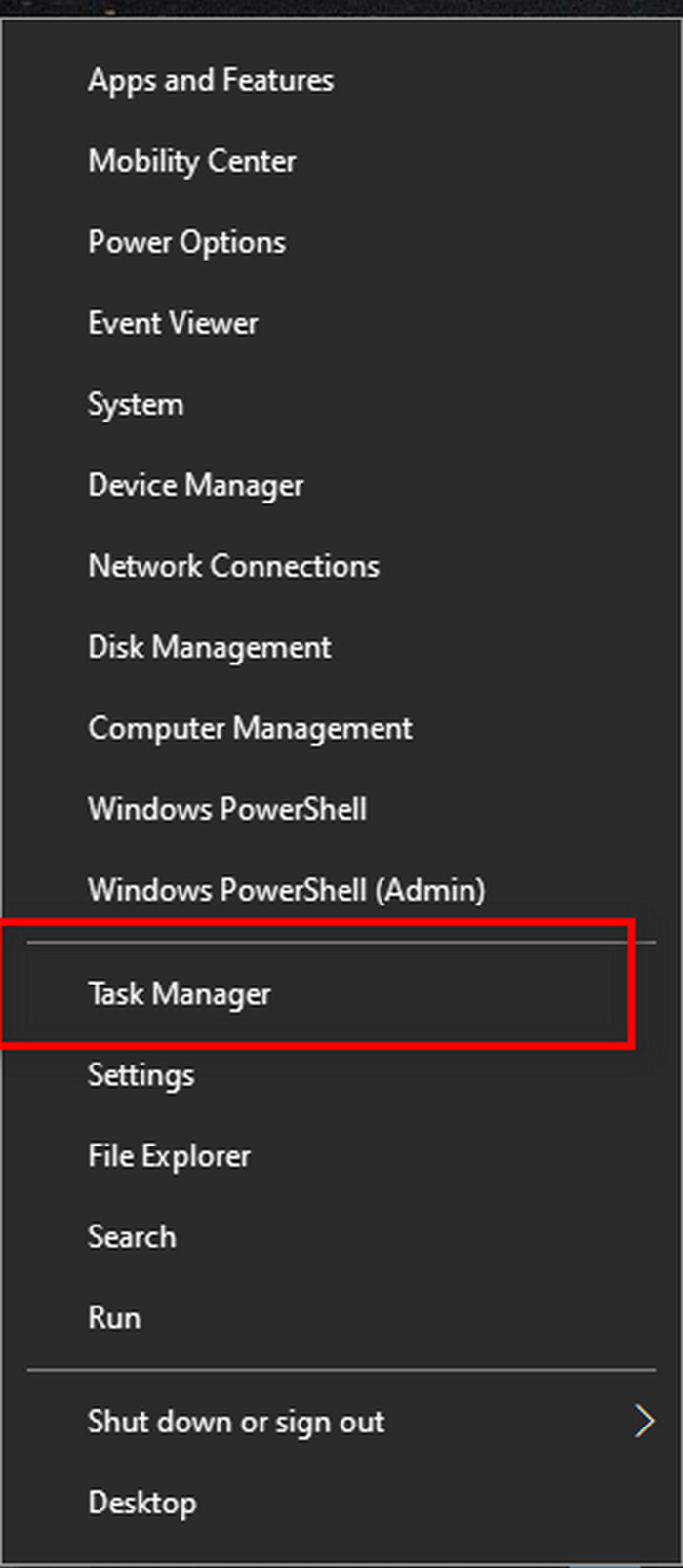The height and width of the screenshot is (1568, 683).
Task: Launch Computer Management
Action: (x=250, y=728)
